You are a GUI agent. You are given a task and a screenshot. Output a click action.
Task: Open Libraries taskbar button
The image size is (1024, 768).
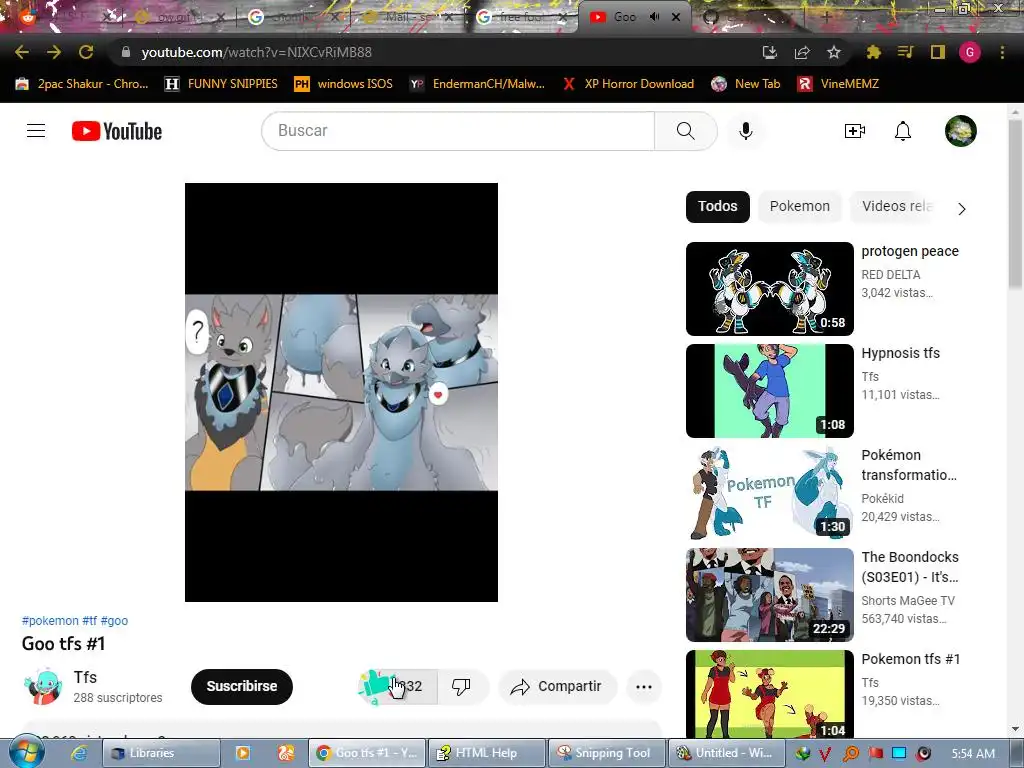(x=161, y=753)
